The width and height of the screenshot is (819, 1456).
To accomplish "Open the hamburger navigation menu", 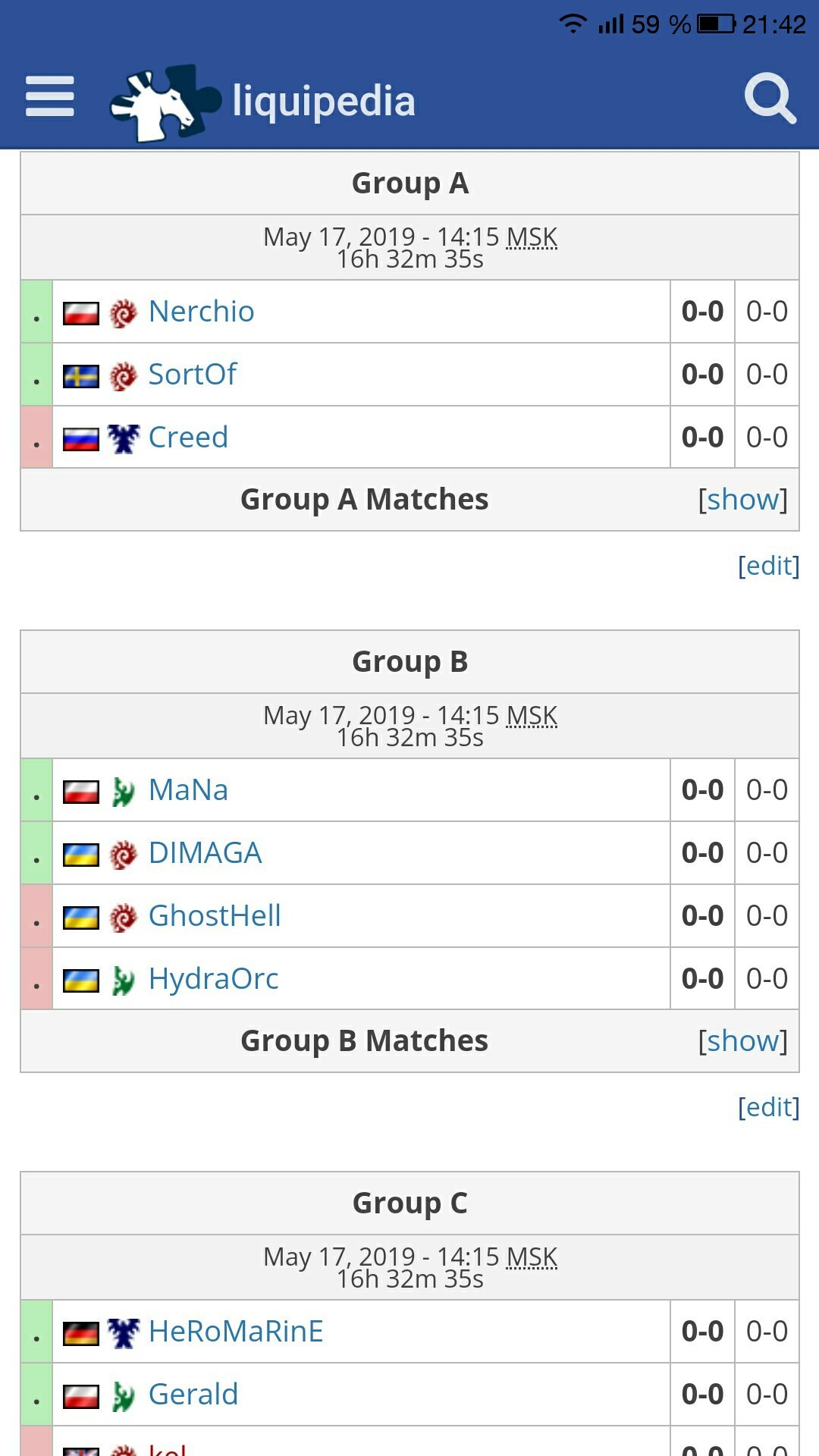I will 50,96.
